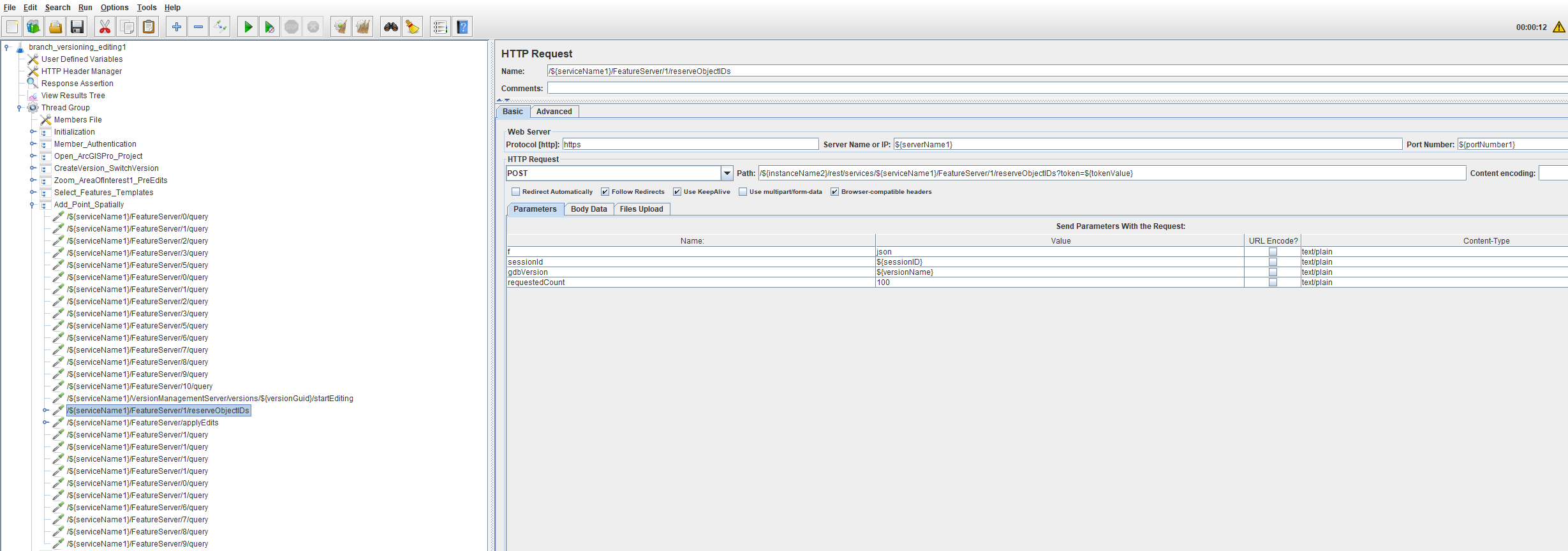Screen dimensions: 1568x551
Task: Click Start No Pauses icon
Action: (270, 27)
